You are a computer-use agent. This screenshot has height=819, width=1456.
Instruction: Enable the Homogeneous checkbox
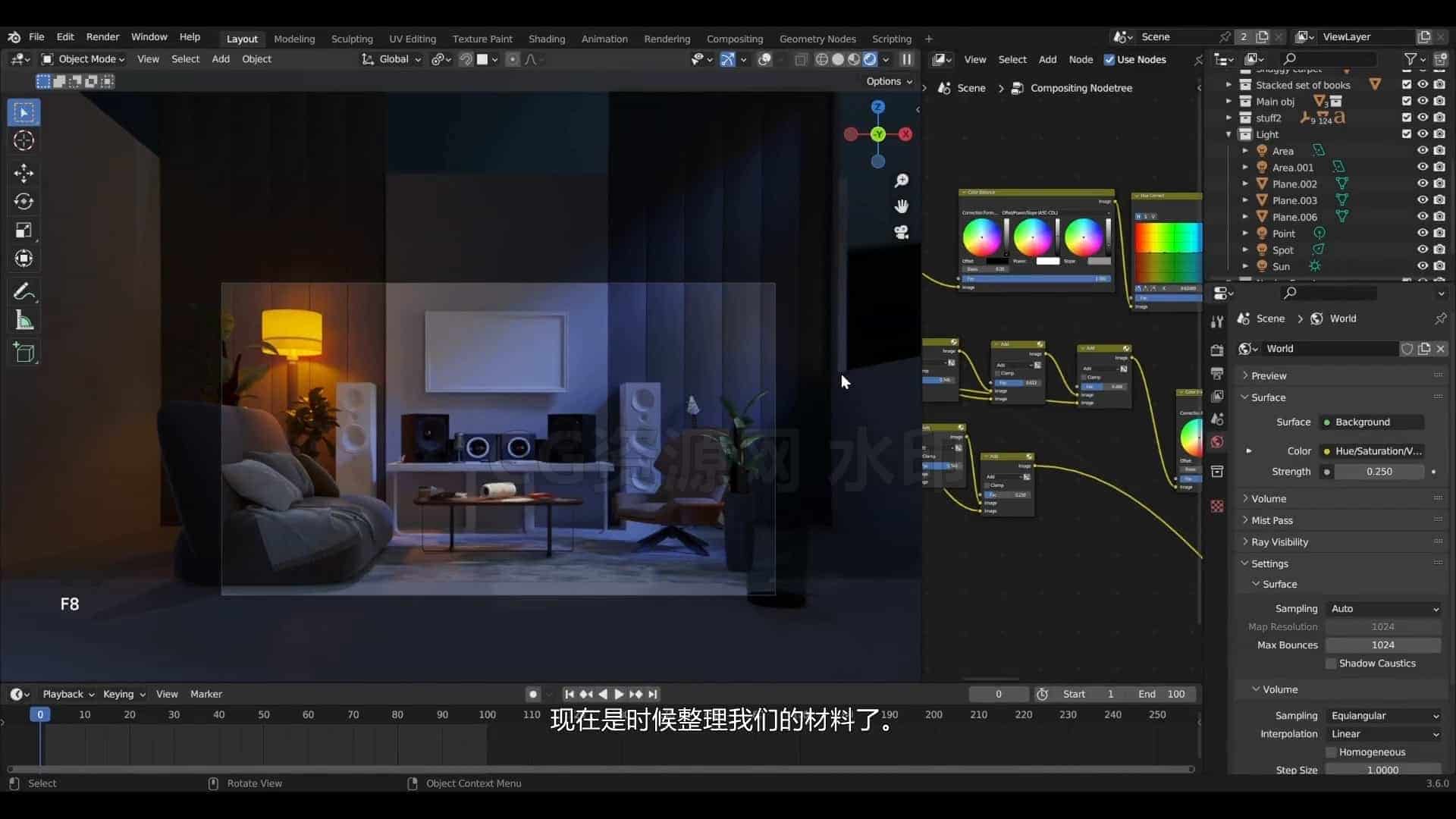[x=1331, y=752]
